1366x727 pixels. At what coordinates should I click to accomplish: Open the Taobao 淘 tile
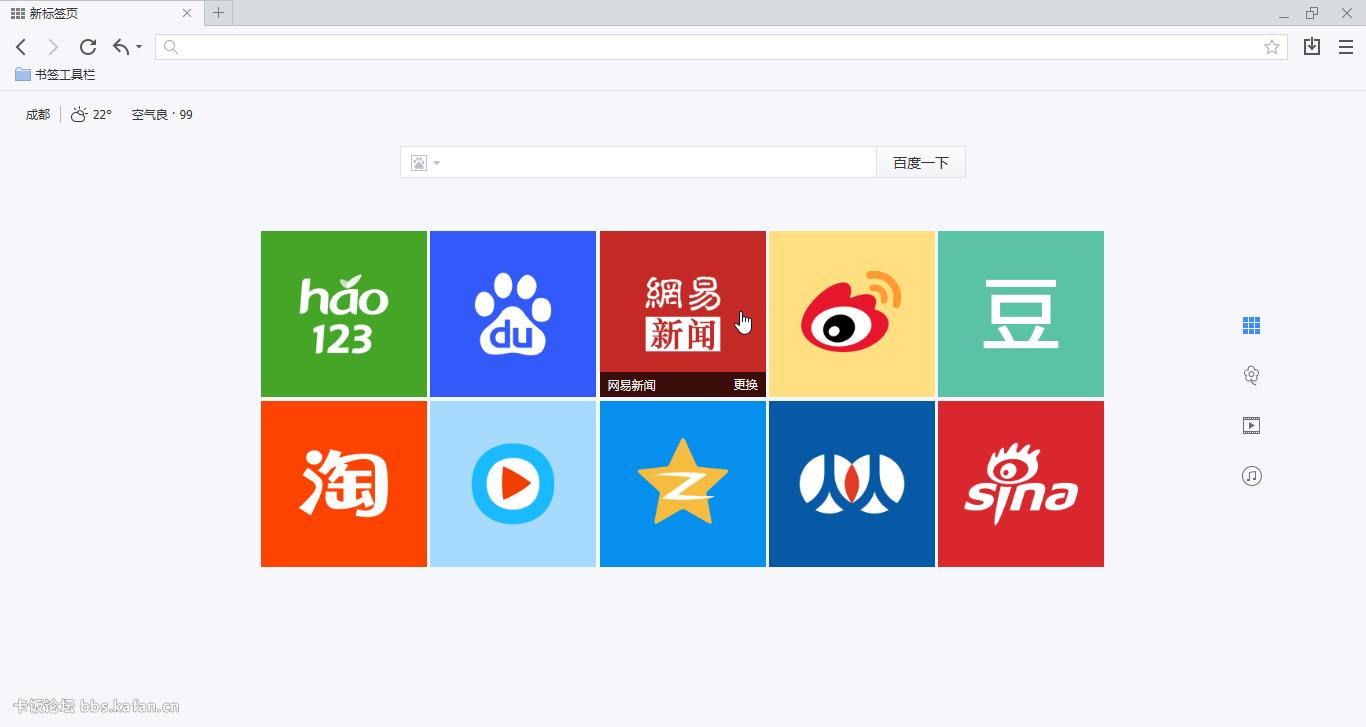[344, 484]
